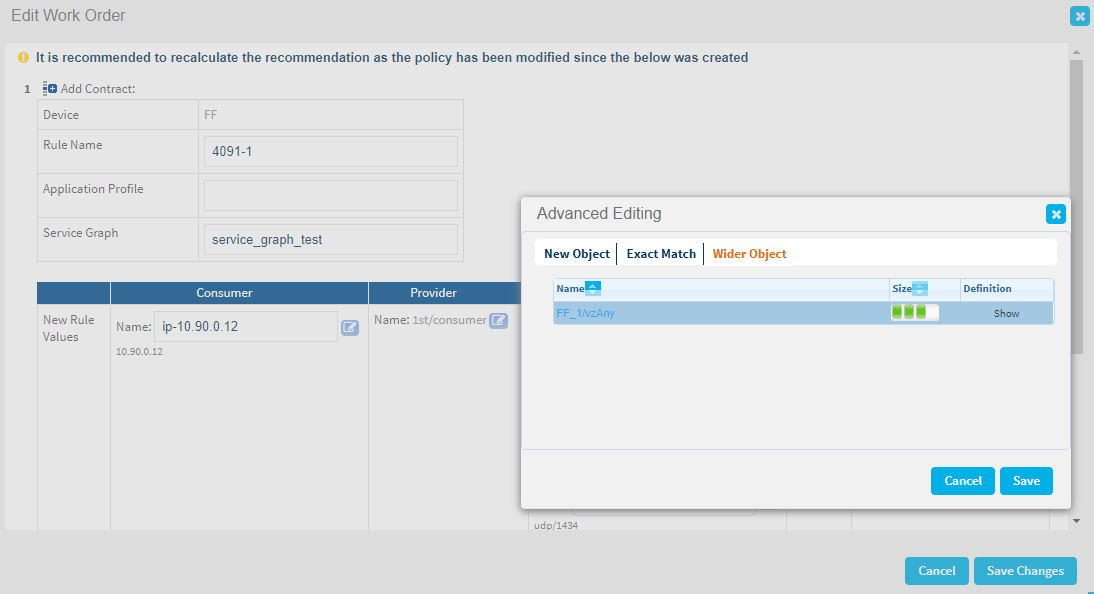Sort objects by the Name column arrow
The width and height of the screenshot is (1094, 594).
pos(592,289)
